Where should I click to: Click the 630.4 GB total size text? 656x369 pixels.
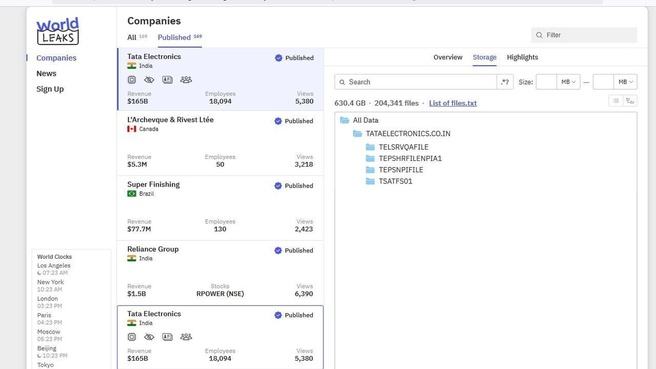tap(350, 103)
